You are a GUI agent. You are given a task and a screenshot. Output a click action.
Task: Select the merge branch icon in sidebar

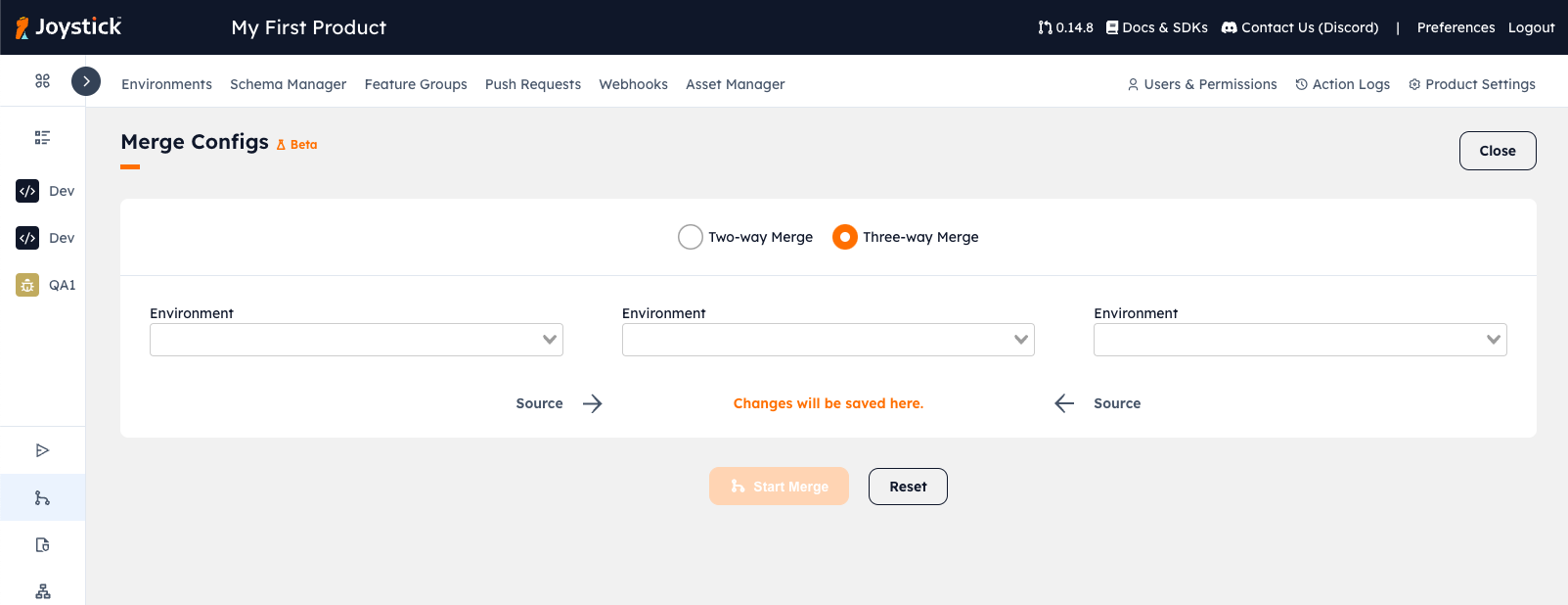[42, 498]
